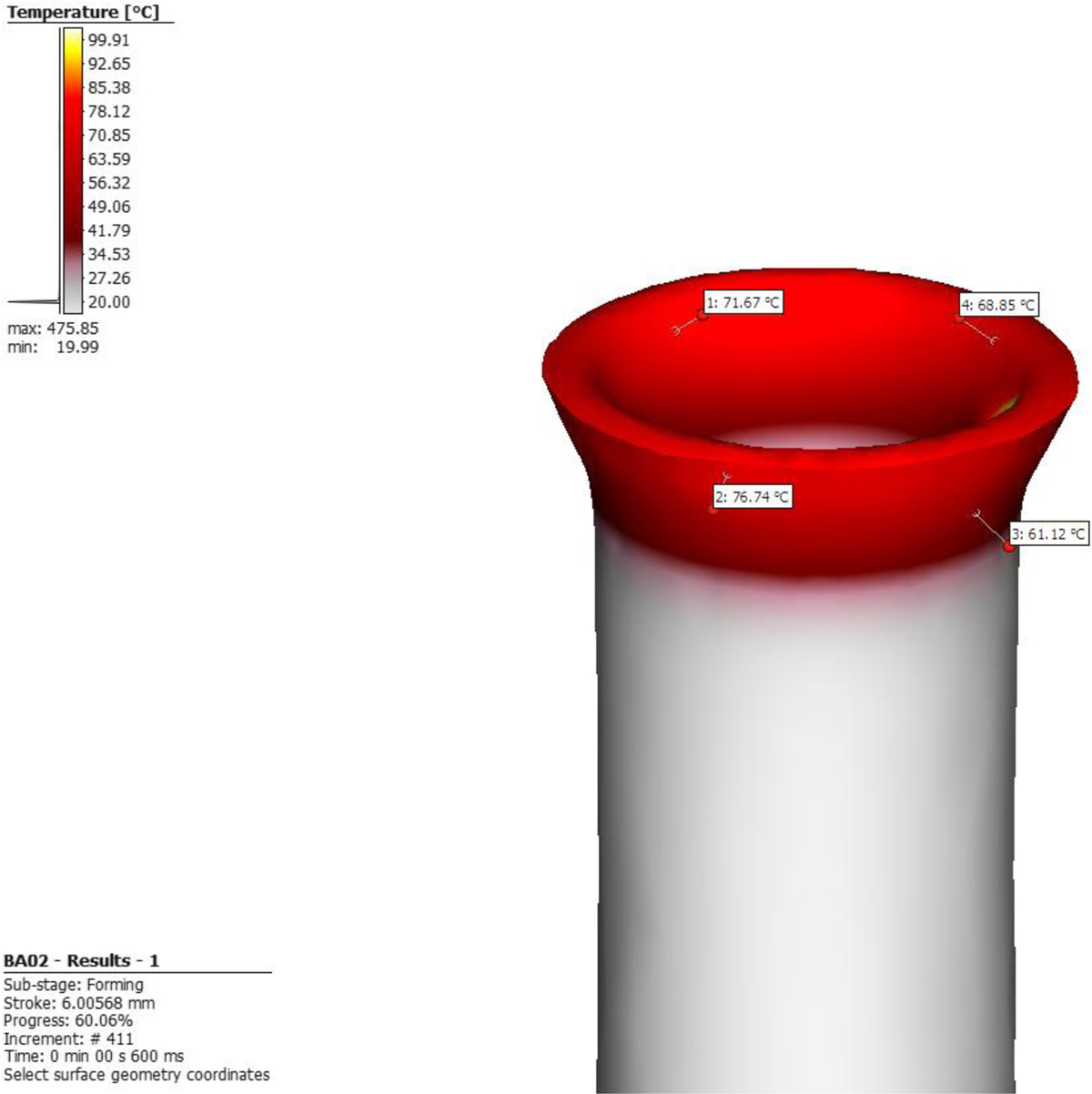The width and height of the screenshot is (1092, 1094).
Task: Click the temperature color scale bar
Action: point(72,170)
